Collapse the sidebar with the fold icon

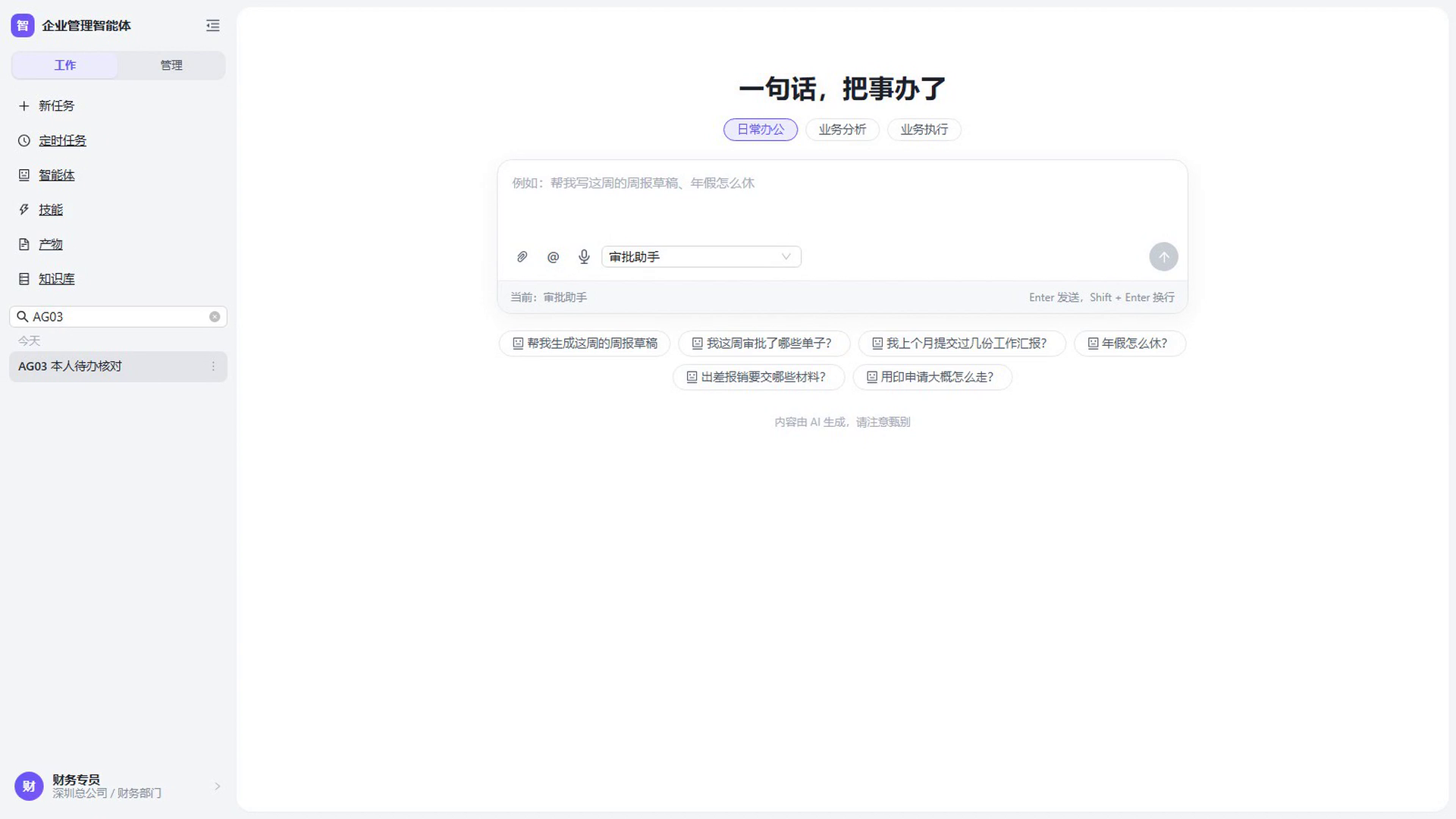(213, 26)
